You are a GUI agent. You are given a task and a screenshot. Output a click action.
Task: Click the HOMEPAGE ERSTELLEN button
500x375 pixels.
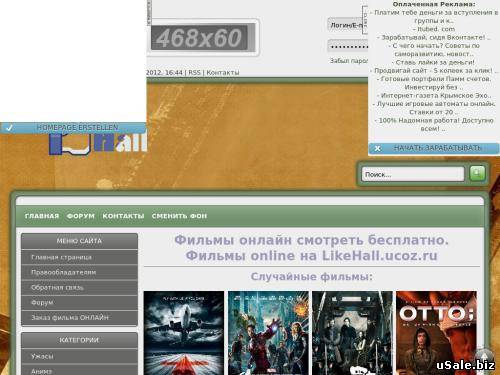[x=73, y=128]
